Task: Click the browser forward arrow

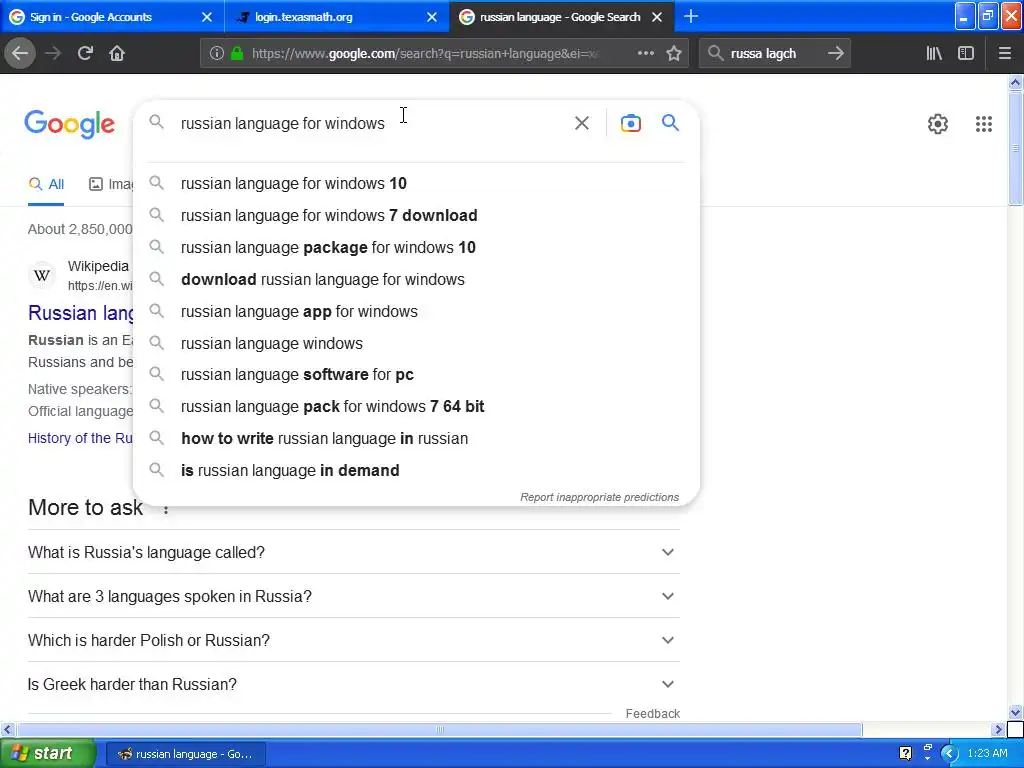Action: click(x=53, y=54)
